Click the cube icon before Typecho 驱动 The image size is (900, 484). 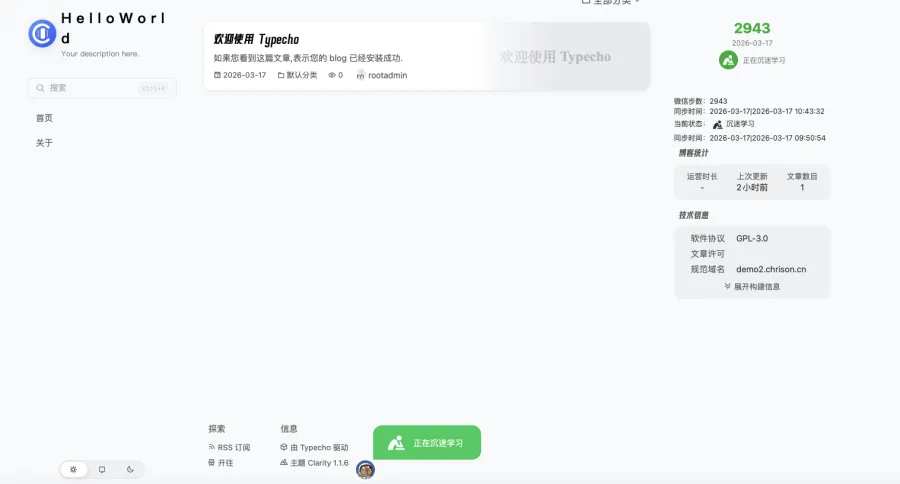click(284, 447)
